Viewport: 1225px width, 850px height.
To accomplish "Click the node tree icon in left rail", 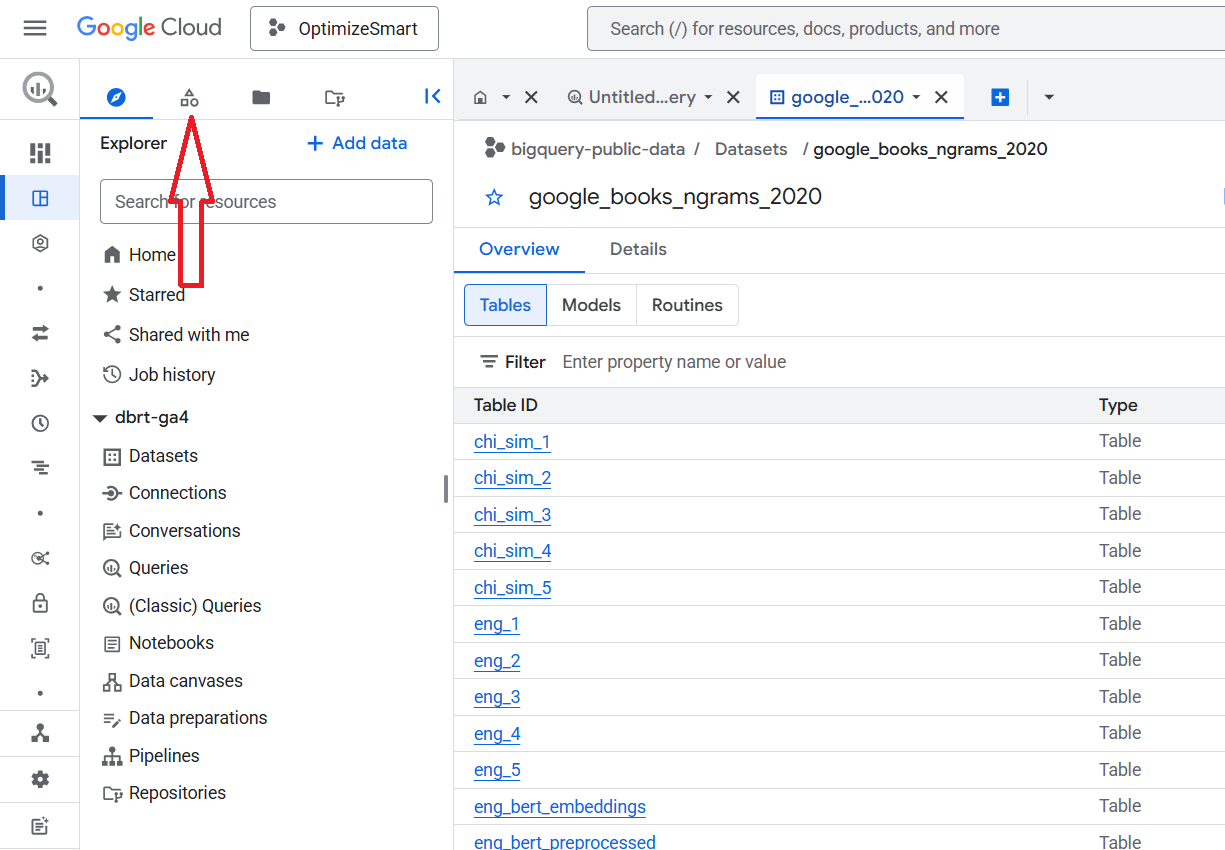I will pyautogui.click(x=40, y=733).
